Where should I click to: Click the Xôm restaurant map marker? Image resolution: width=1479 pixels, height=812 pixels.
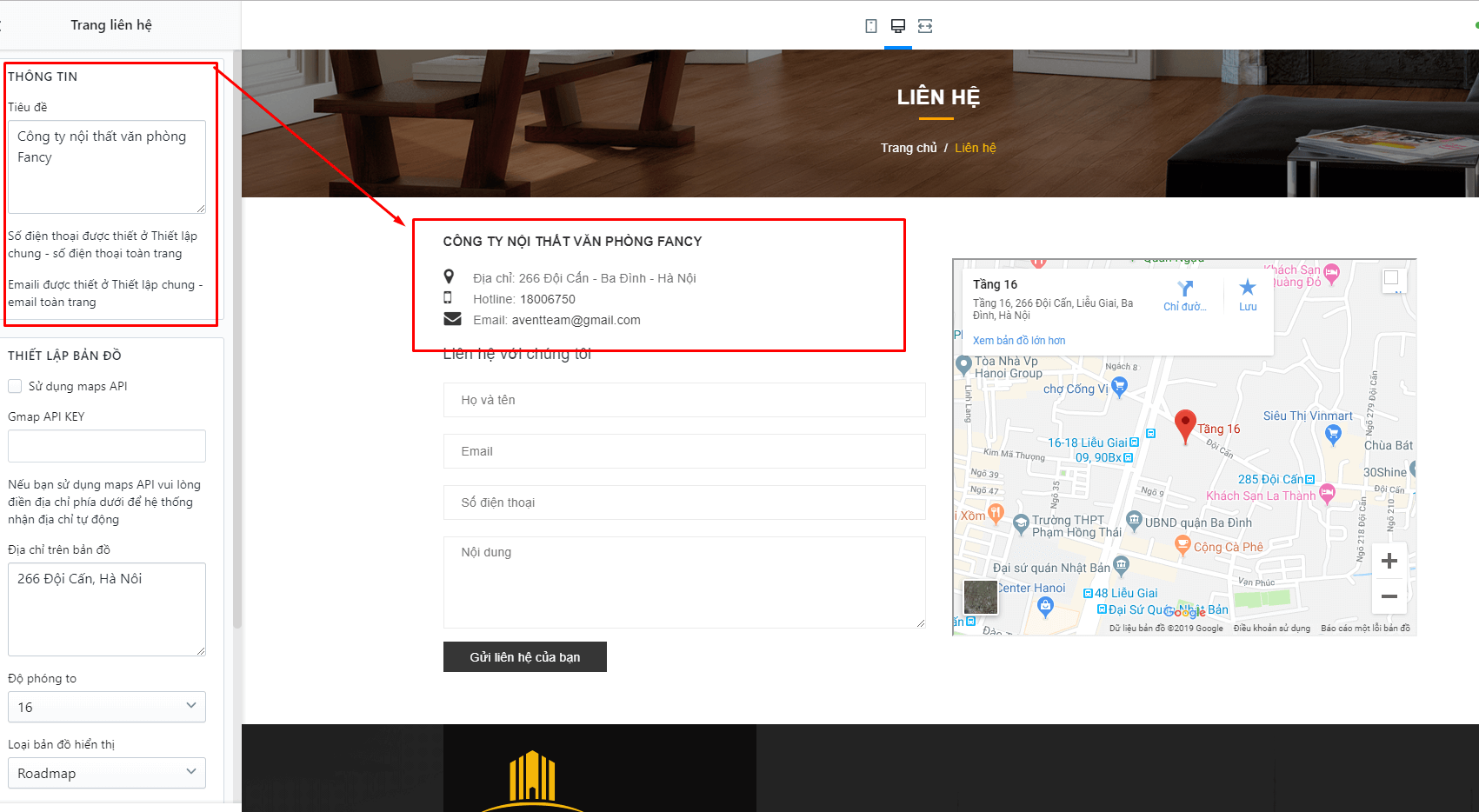(x=996, y=514)
